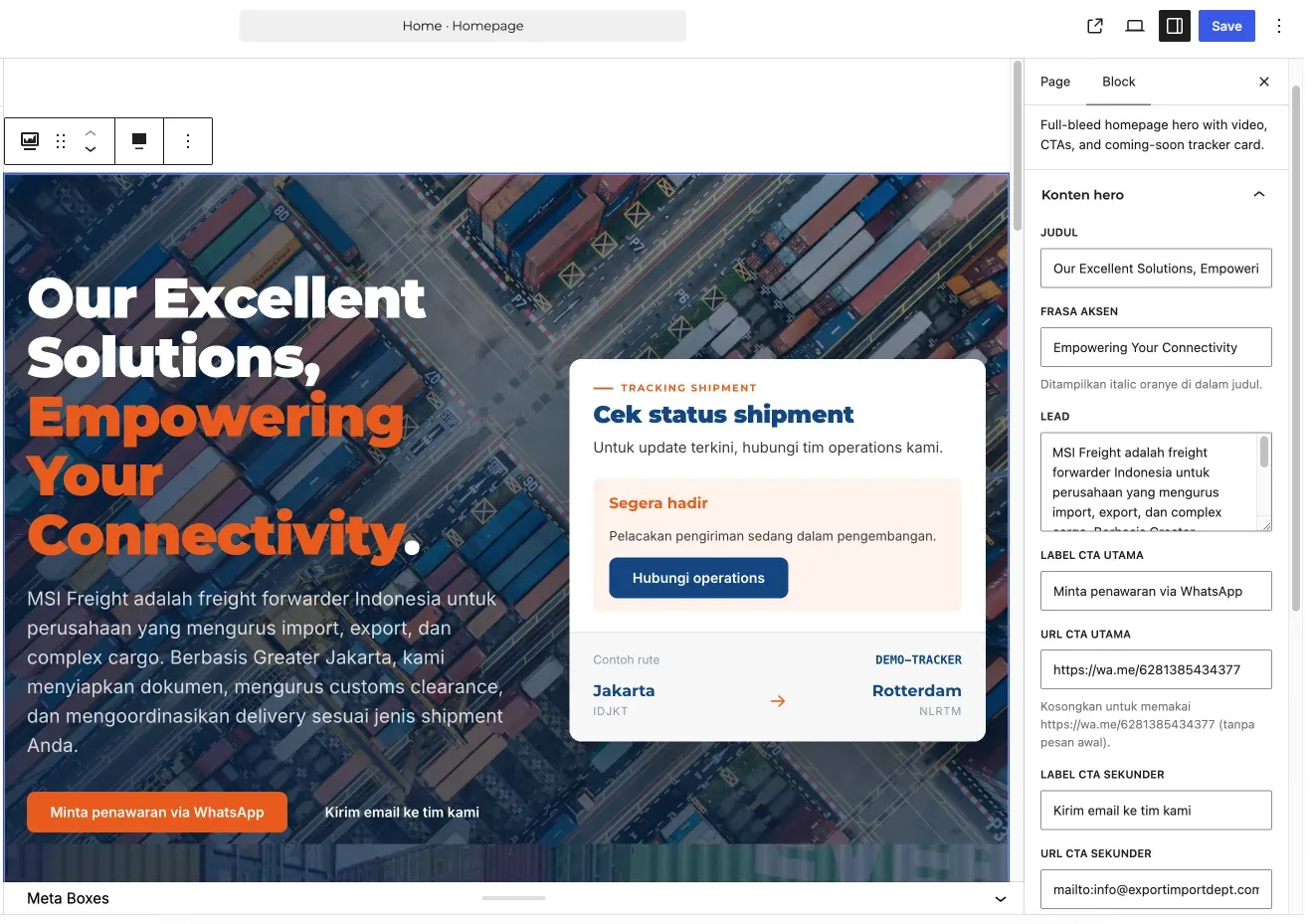Click the editor canvas vertical scrollbar

coord(1018,145)
